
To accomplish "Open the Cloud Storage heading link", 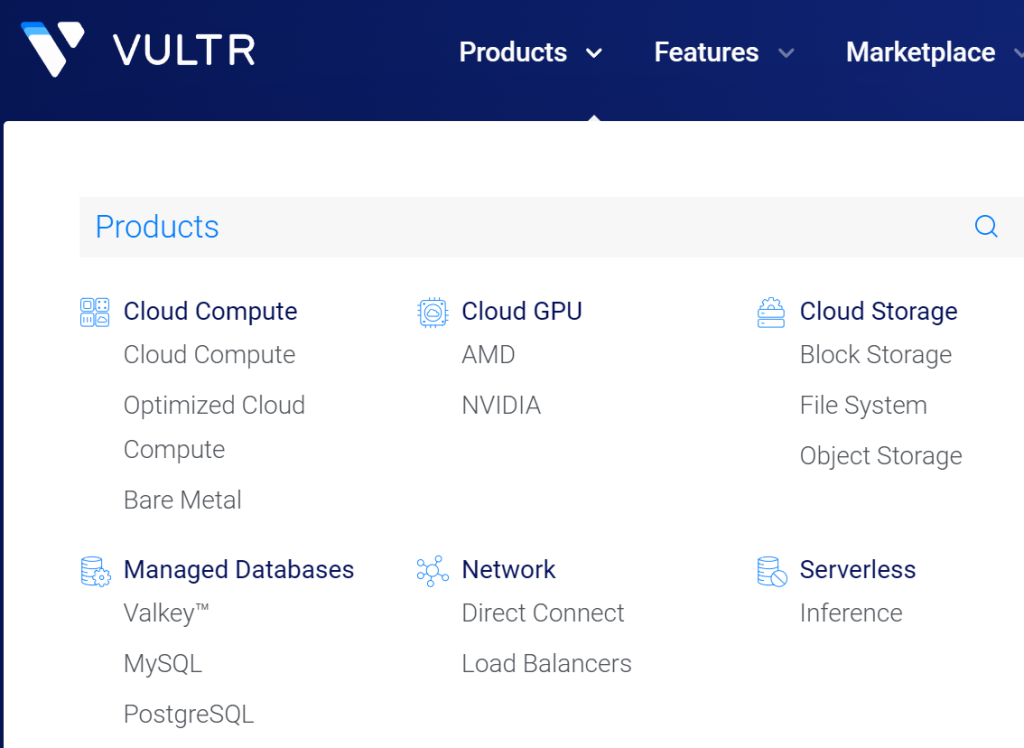I will point(878,312).
